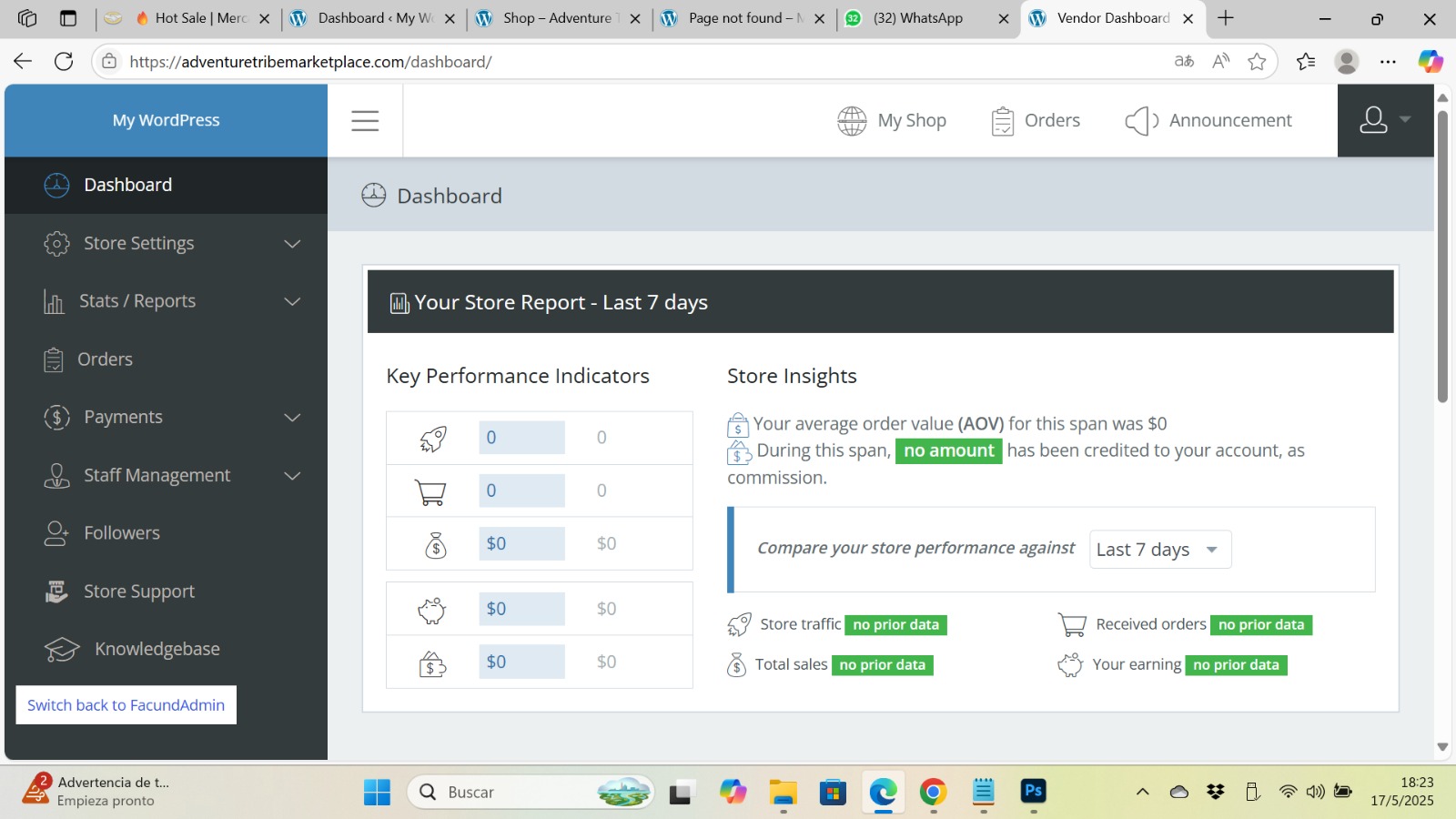Expand the Staff Management submenu chevron
The width and height of the screenshot is (1456, 819).
point(292,475)
